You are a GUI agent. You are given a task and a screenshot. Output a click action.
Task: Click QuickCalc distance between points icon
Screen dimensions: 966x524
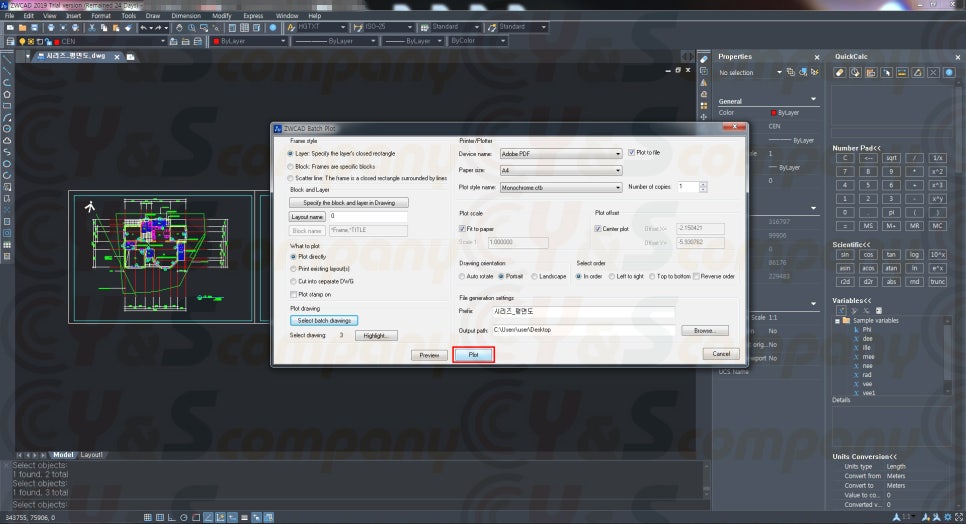902,73
